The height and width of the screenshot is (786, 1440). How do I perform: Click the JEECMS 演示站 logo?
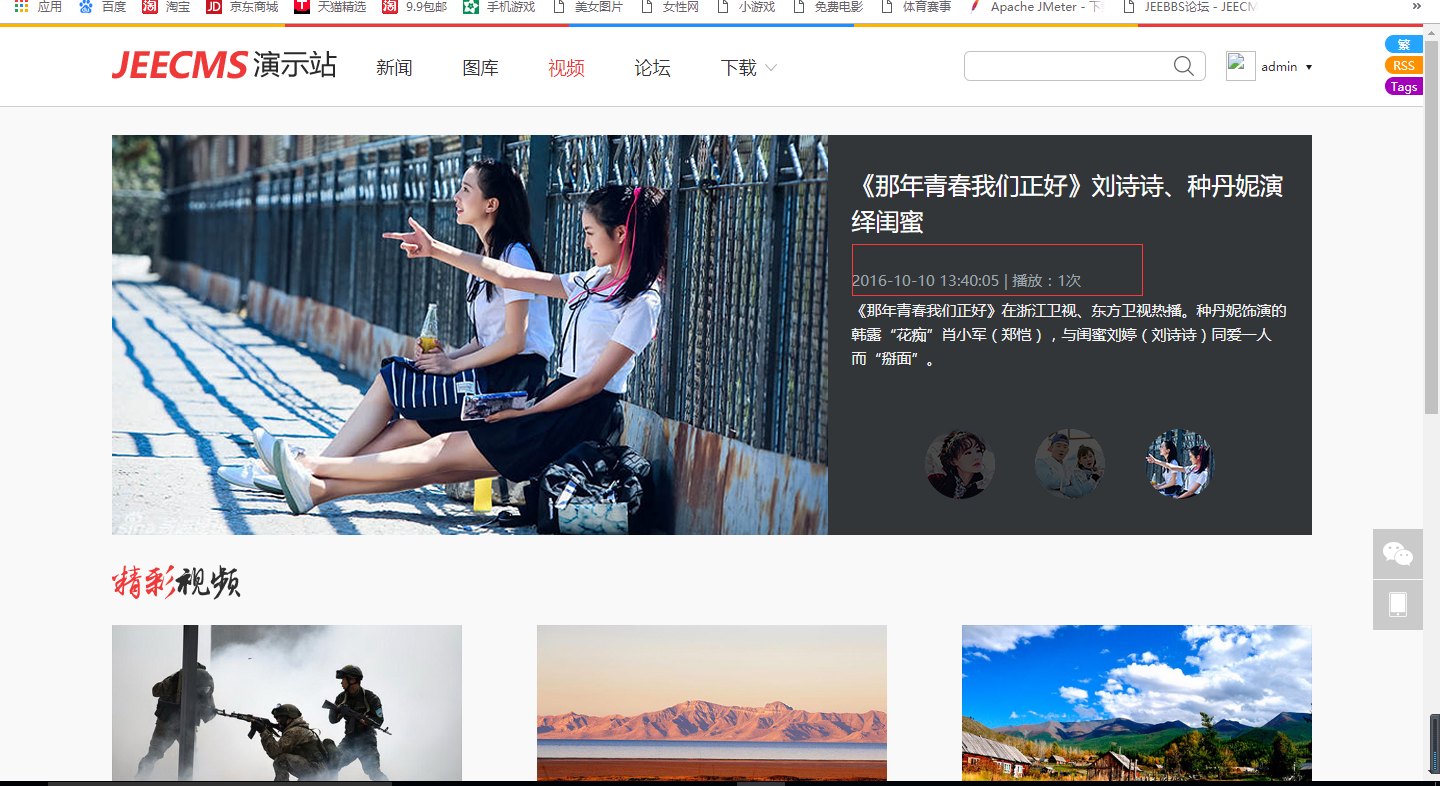224,66
